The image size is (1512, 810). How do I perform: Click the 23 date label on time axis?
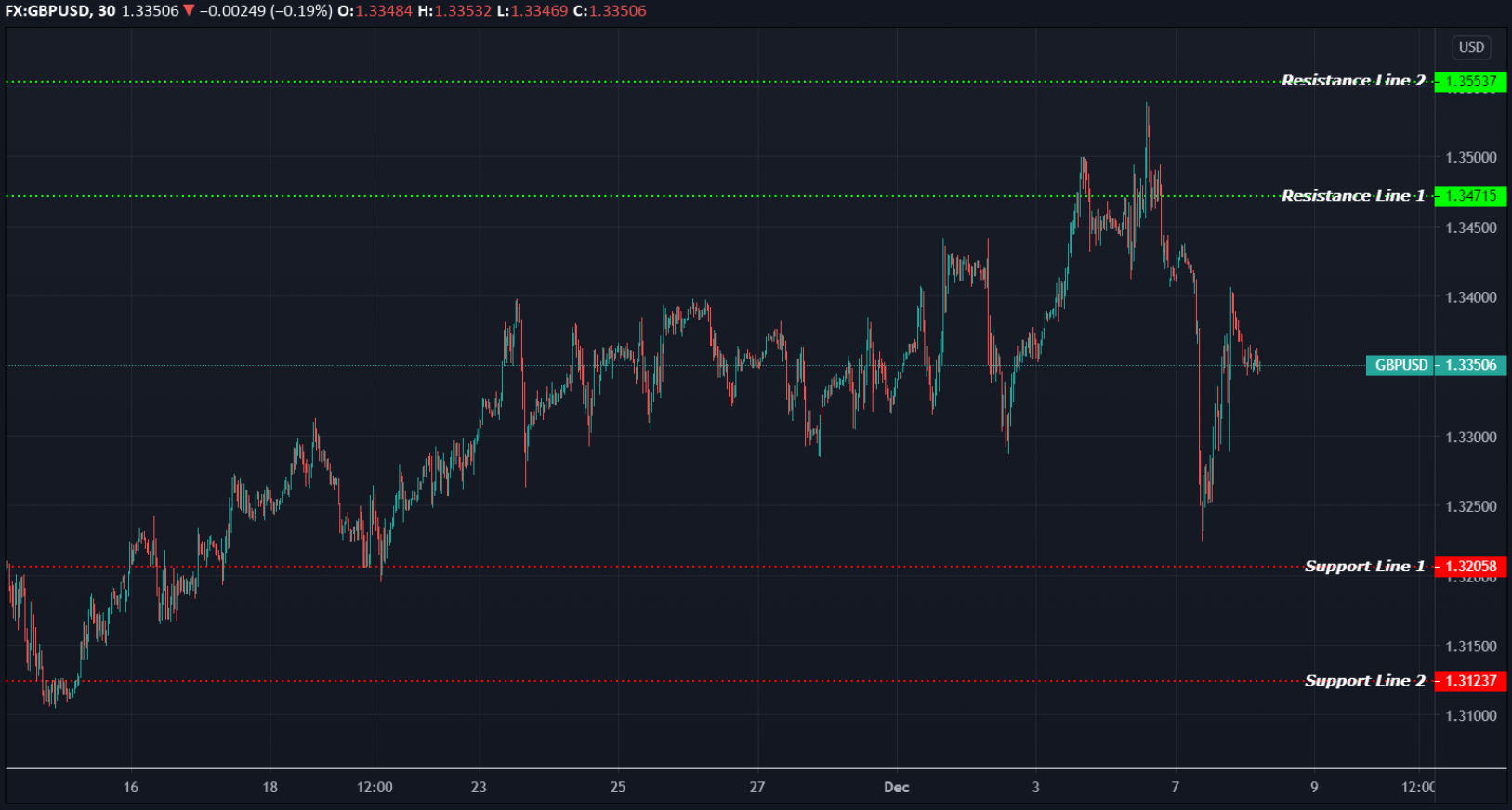479,788
